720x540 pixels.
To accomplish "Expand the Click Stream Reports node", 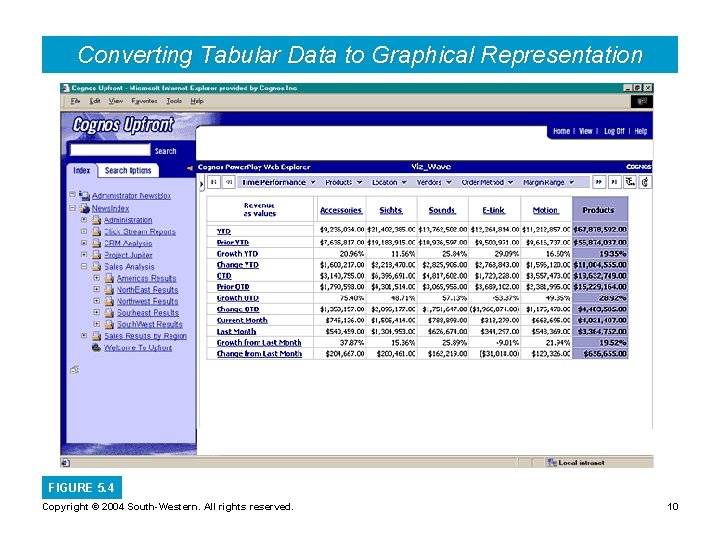I will point(84,231).
